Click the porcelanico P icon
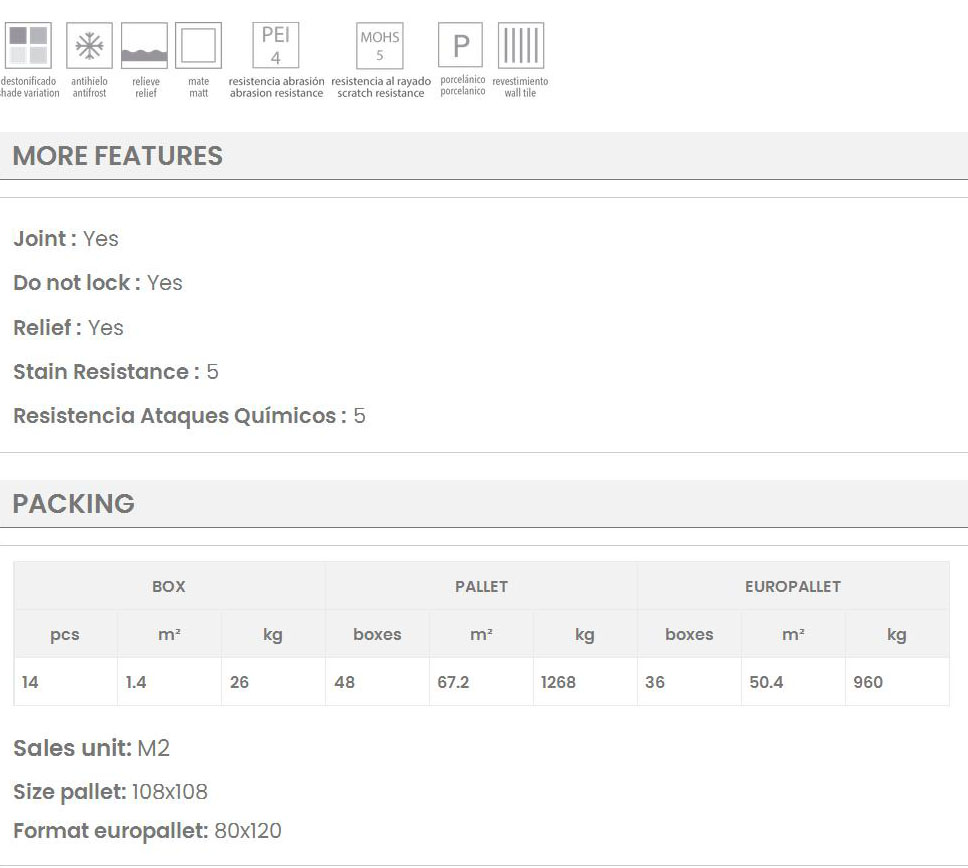The height and width of the screenshot is (868, 968). pos(461,46)
